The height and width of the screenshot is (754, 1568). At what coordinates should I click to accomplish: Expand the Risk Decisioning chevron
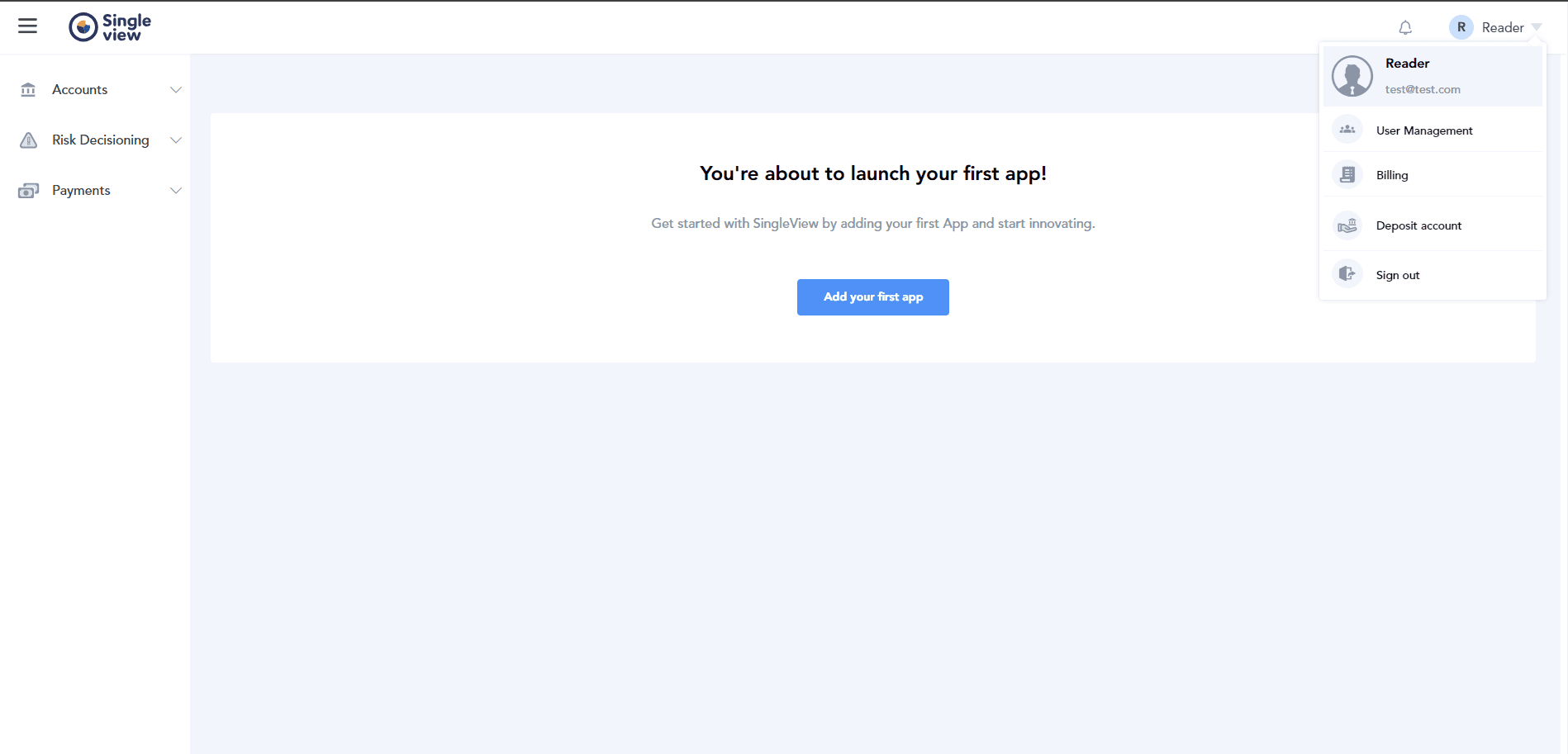pyautogui.click(x=175, y=140)
